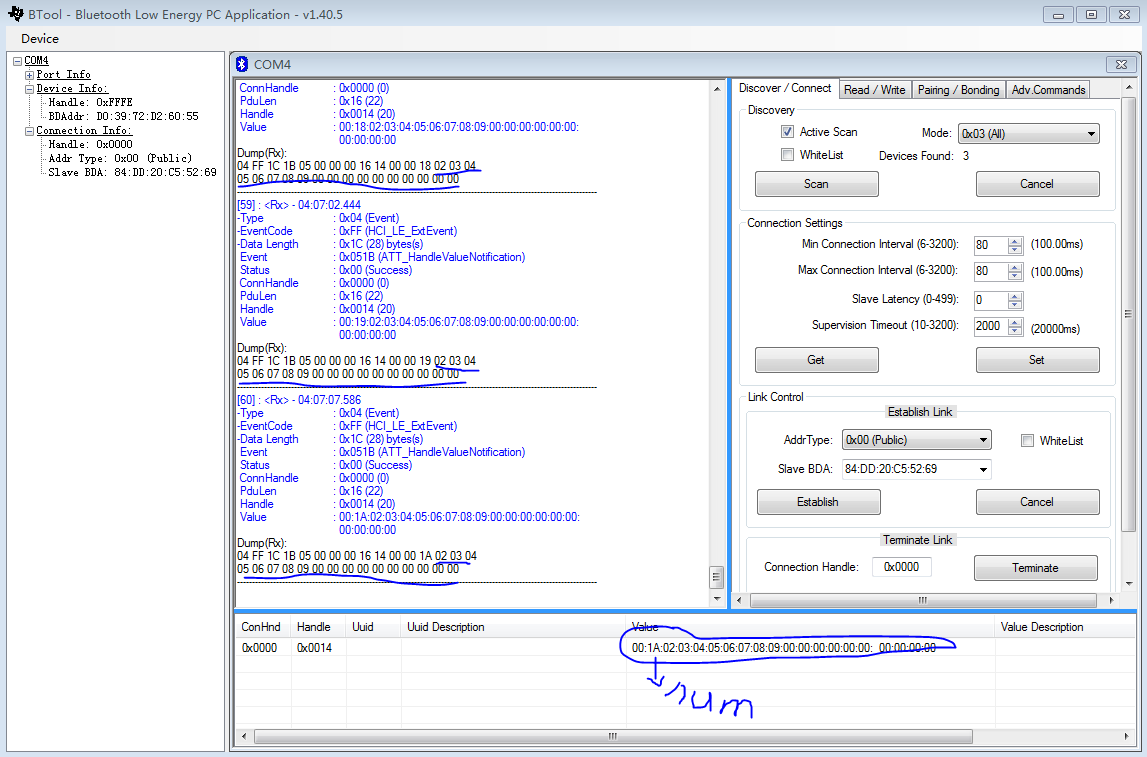Viewport: 1147px width, 757px height.
Task: Click the Terminate link button
Action: [1036, 568]
